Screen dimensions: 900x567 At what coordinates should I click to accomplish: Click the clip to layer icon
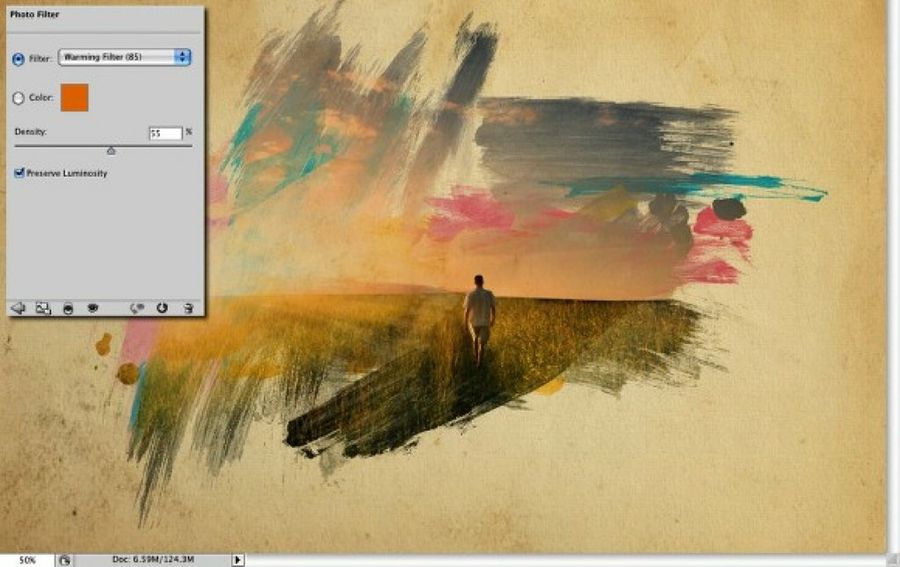[x=68, y=309]
